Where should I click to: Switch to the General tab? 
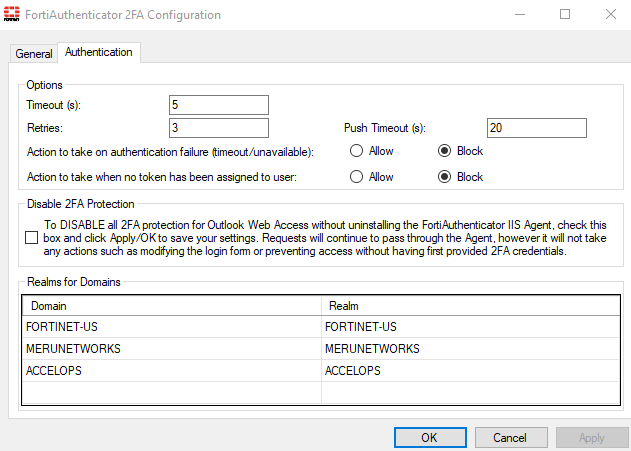click(x=34, y=53)
